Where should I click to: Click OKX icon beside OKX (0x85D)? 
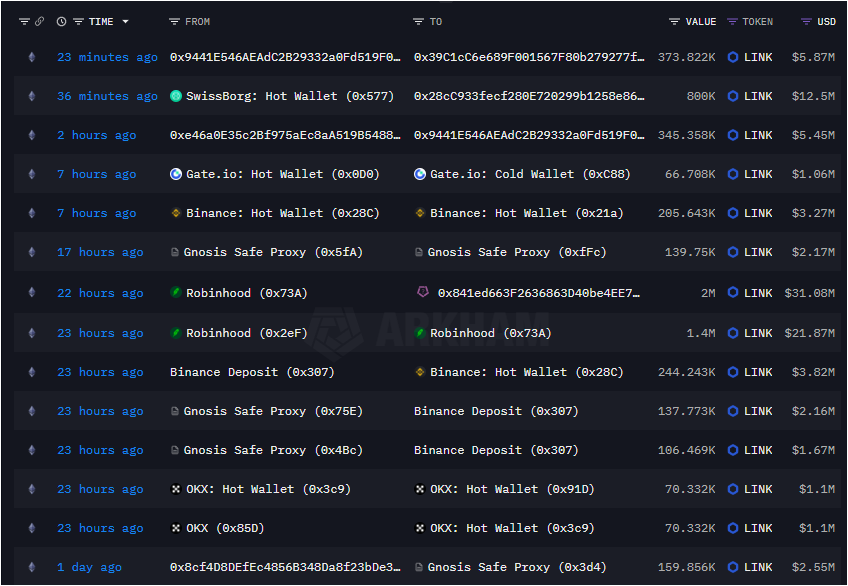[x=176, y=528]
